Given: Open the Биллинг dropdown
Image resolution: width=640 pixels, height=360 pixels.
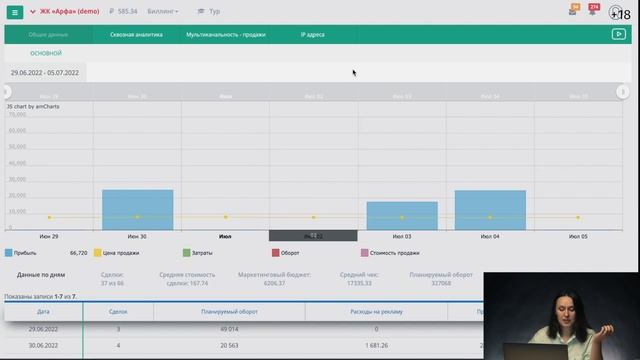Looking at the screenshot, I should point(162,11).
